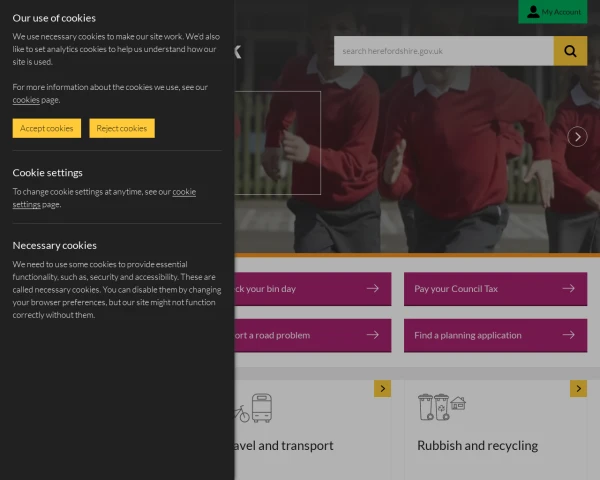Open the check your bin day button

click(x=313, y=289)
